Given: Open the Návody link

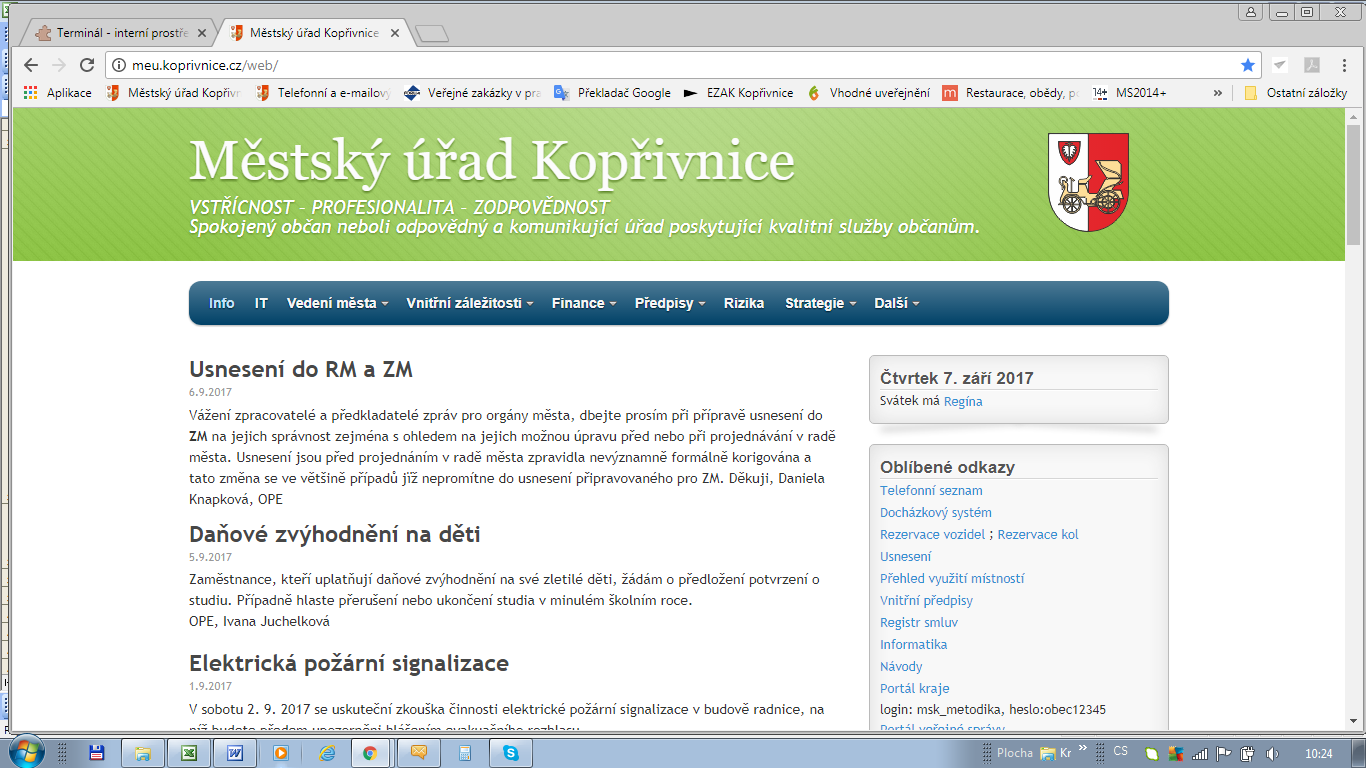Looking at the screenshot, I should click(901, 667).
